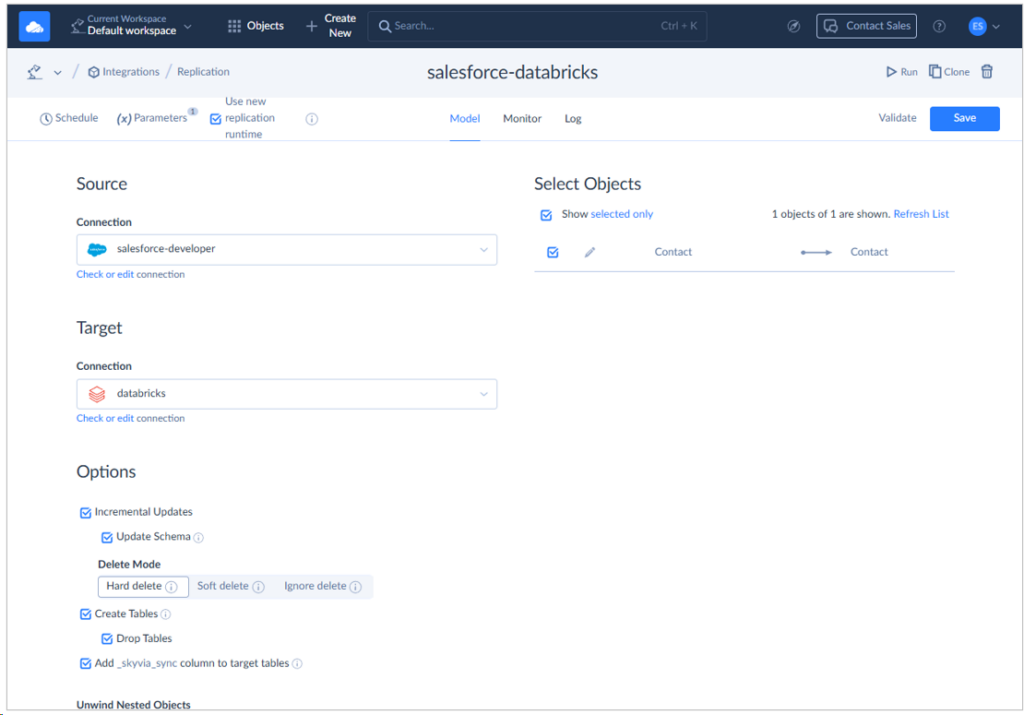Image resolution: width=1024 pixels, height=715 pixels.
Task: Click the Ignore delete info icon
Action: 355,587
